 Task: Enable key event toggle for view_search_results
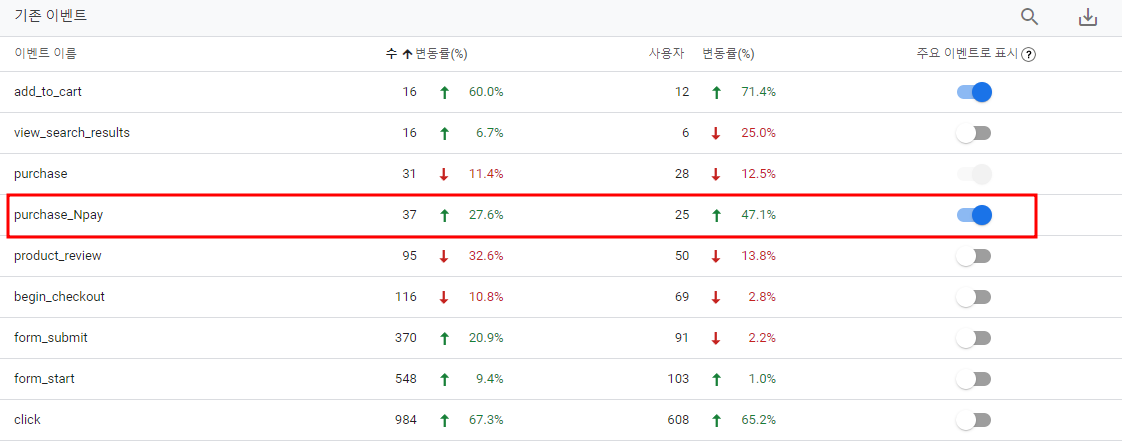click(x=974, y=132)
